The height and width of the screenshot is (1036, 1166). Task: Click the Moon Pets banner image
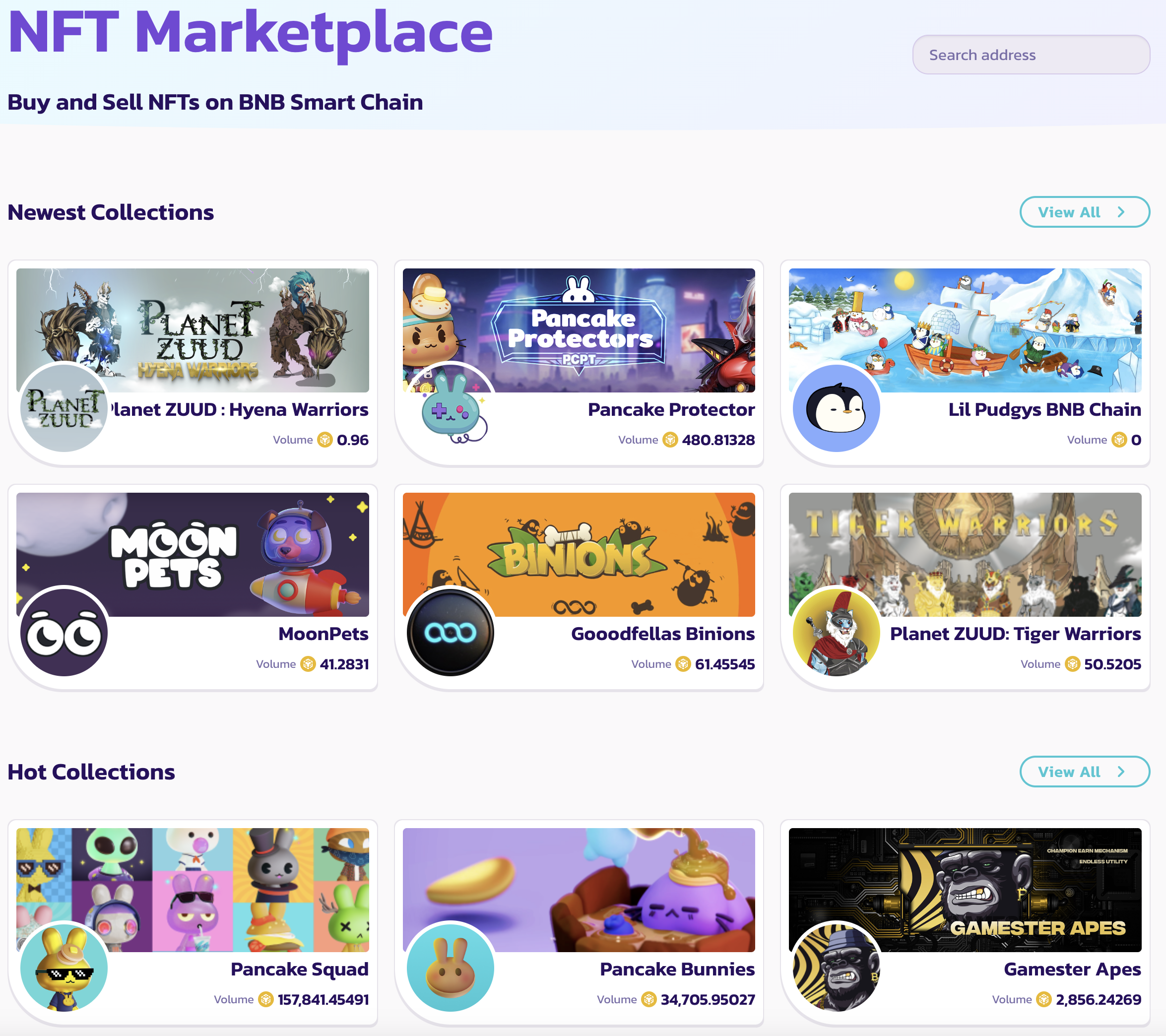pyautogui.click(x=193, y=555)
